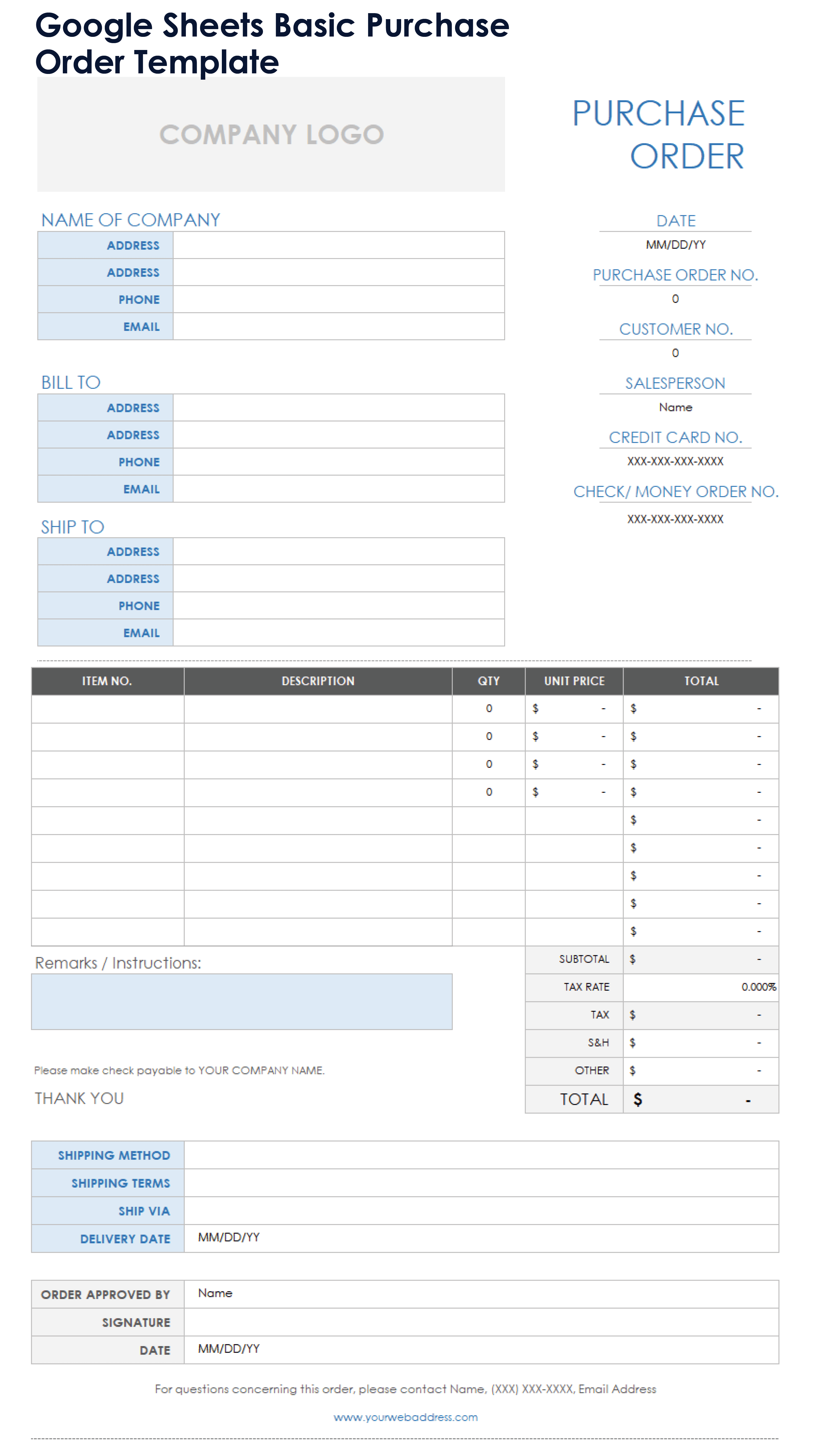The image size is (814, 1456).
Task: Click the first ADDRESS field under SHIP TO
Action: coord(339,552)
